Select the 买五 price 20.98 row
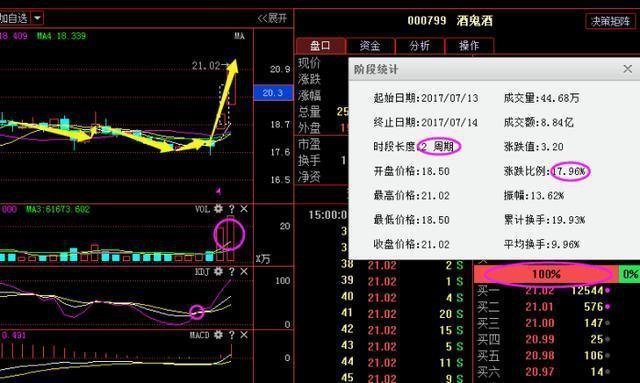640x383 pixels. pyautogui.click(x=544, y=355)
